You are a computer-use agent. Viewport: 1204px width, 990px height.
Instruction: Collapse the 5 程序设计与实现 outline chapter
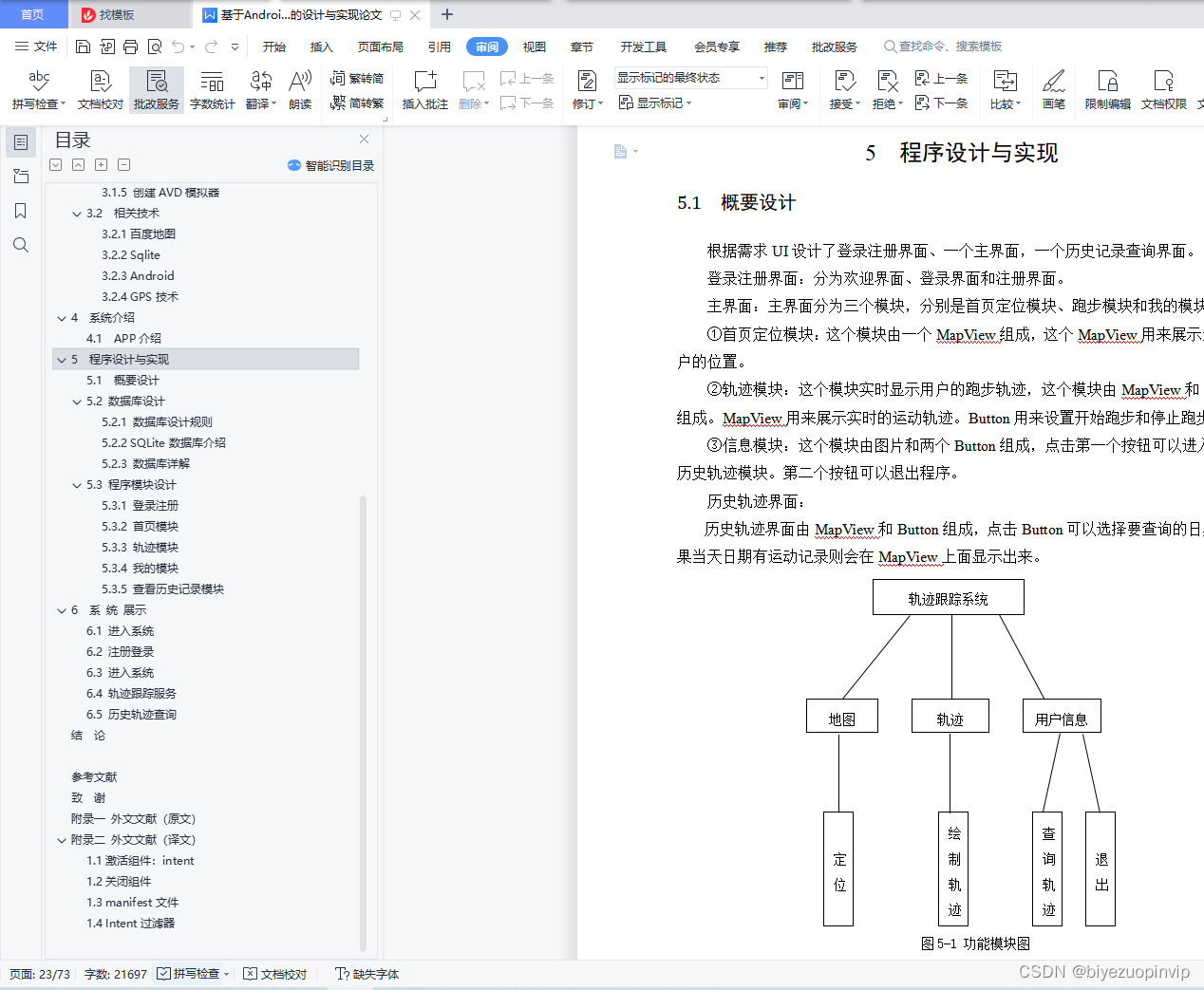point(61,359)
